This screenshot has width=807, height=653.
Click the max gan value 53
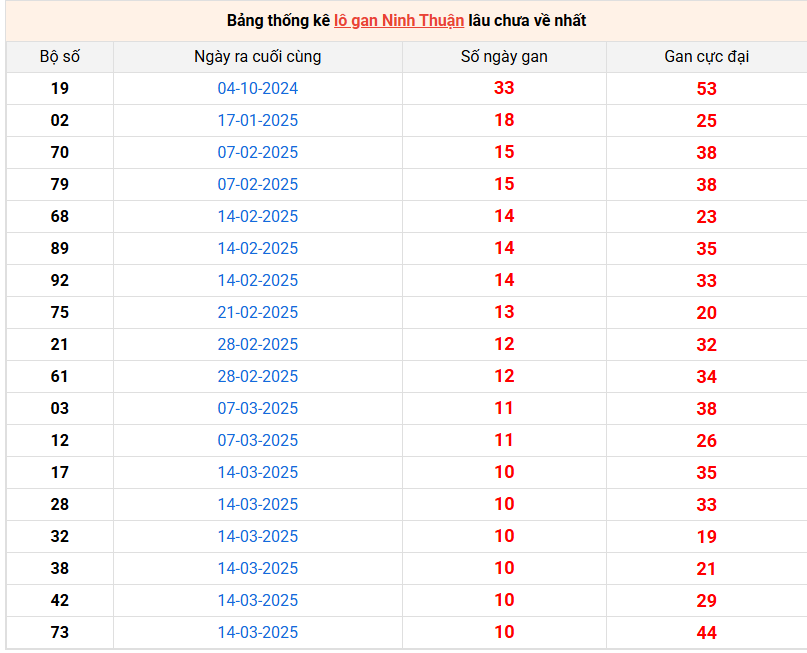(706, 89)
